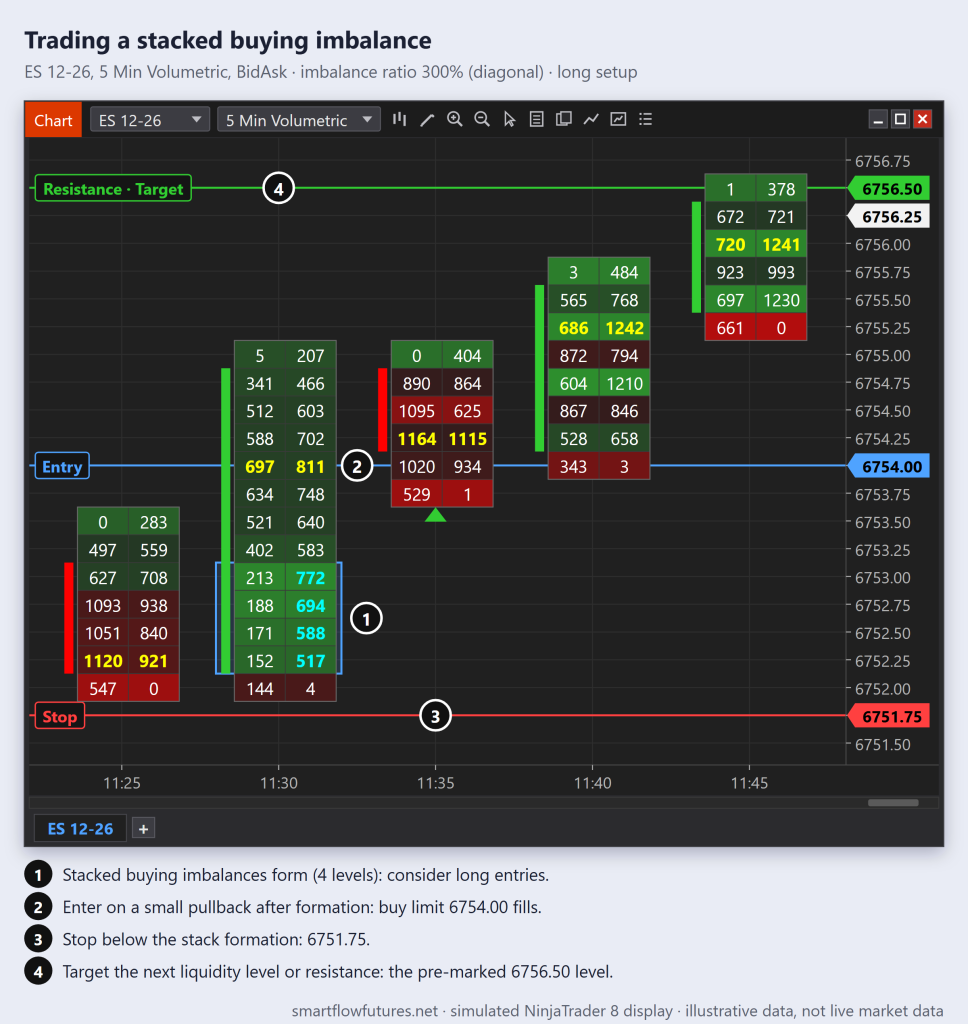The width and height of the screenshot is (968, 1024).
Task: Click the yellow 1120 bid cell
Action: pyautogui.click(x=103, y=662)
